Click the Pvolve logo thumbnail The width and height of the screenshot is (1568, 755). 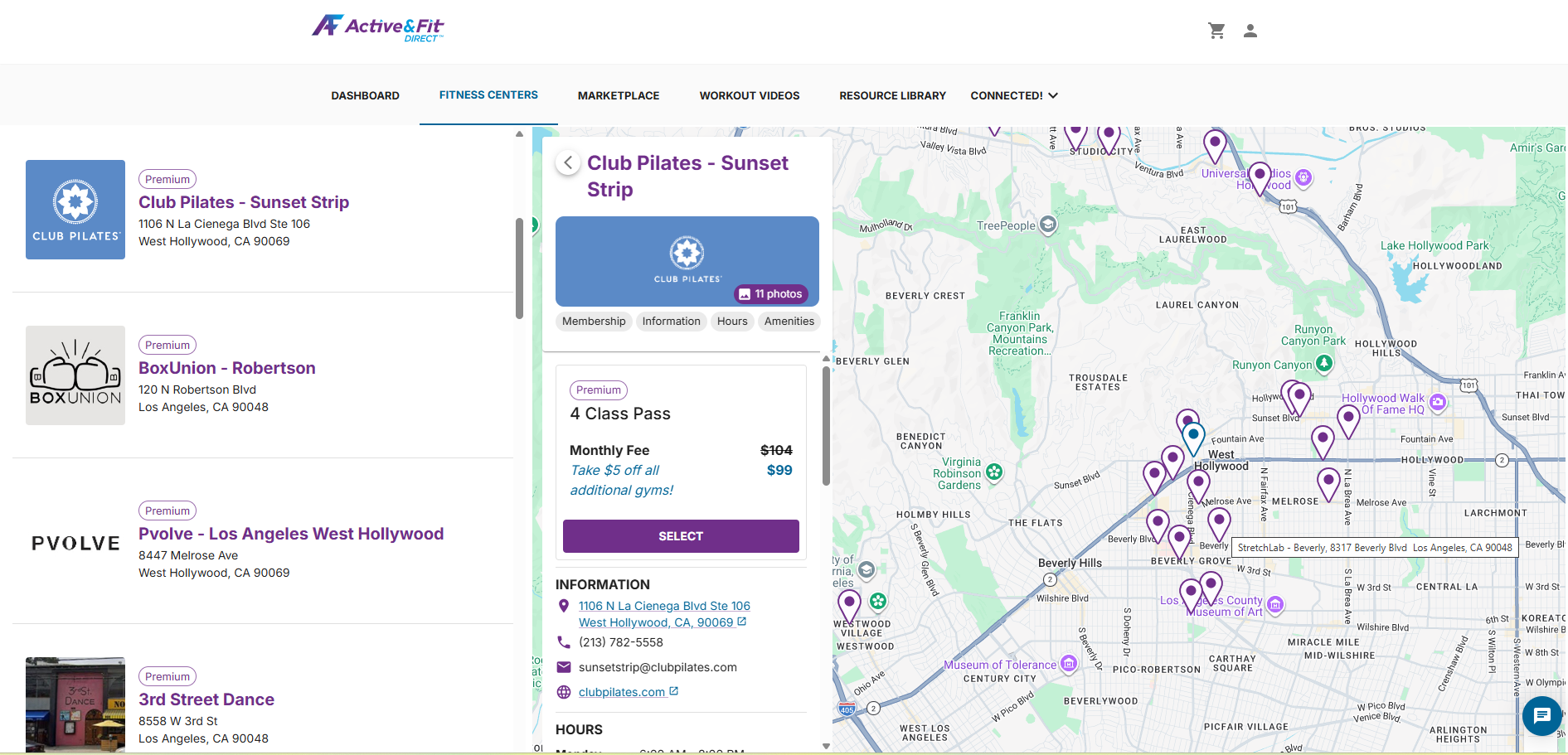coord(75,543)
